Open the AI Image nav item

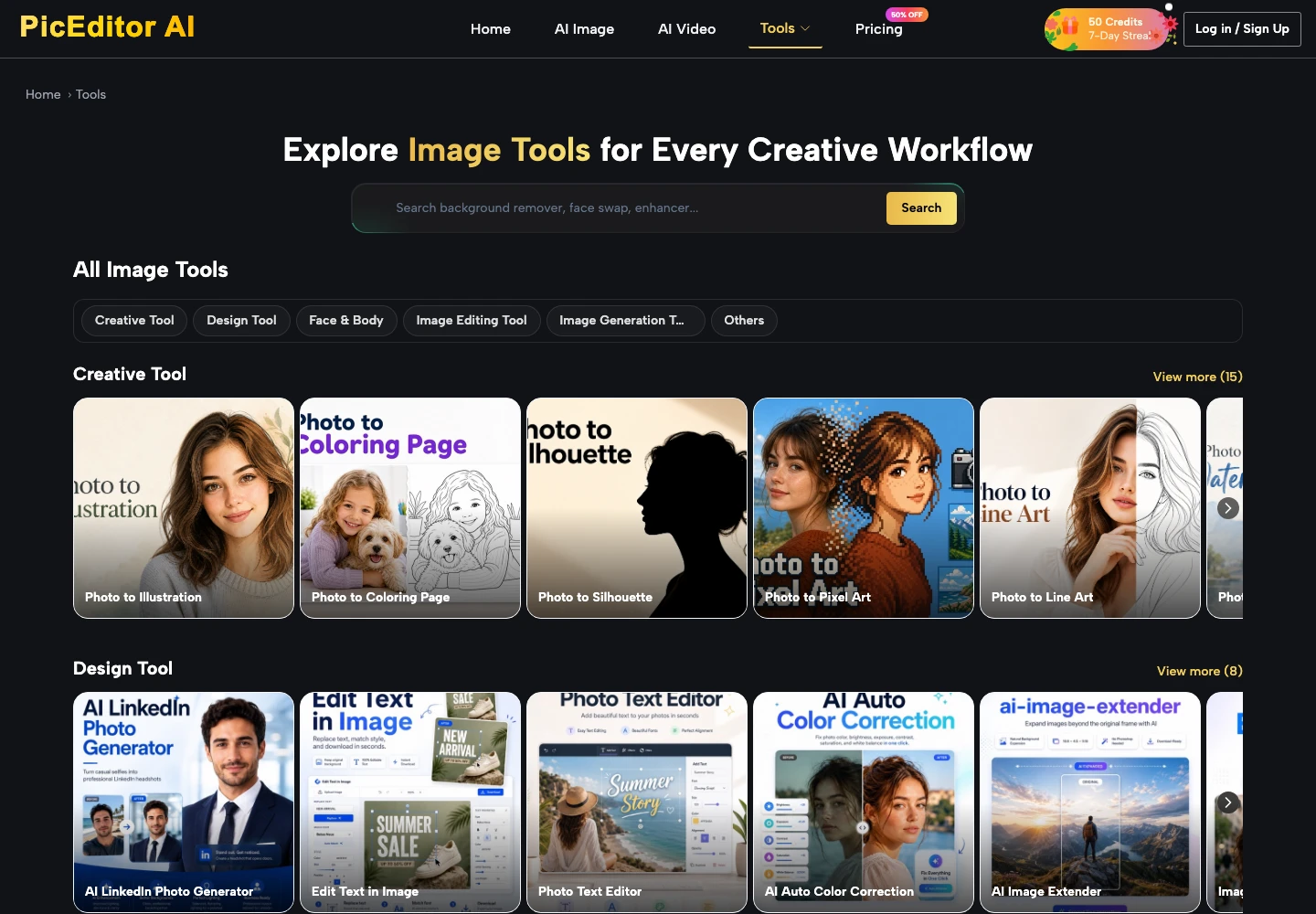click(x=584, y=29)
